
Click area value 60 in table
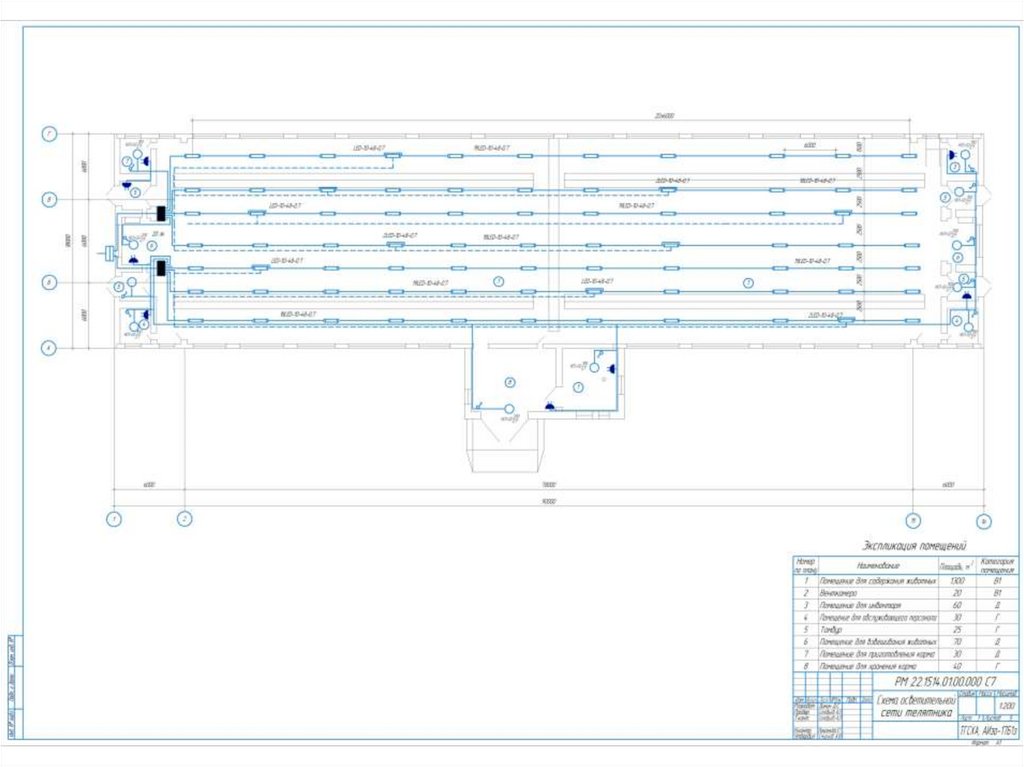(957, 605)
